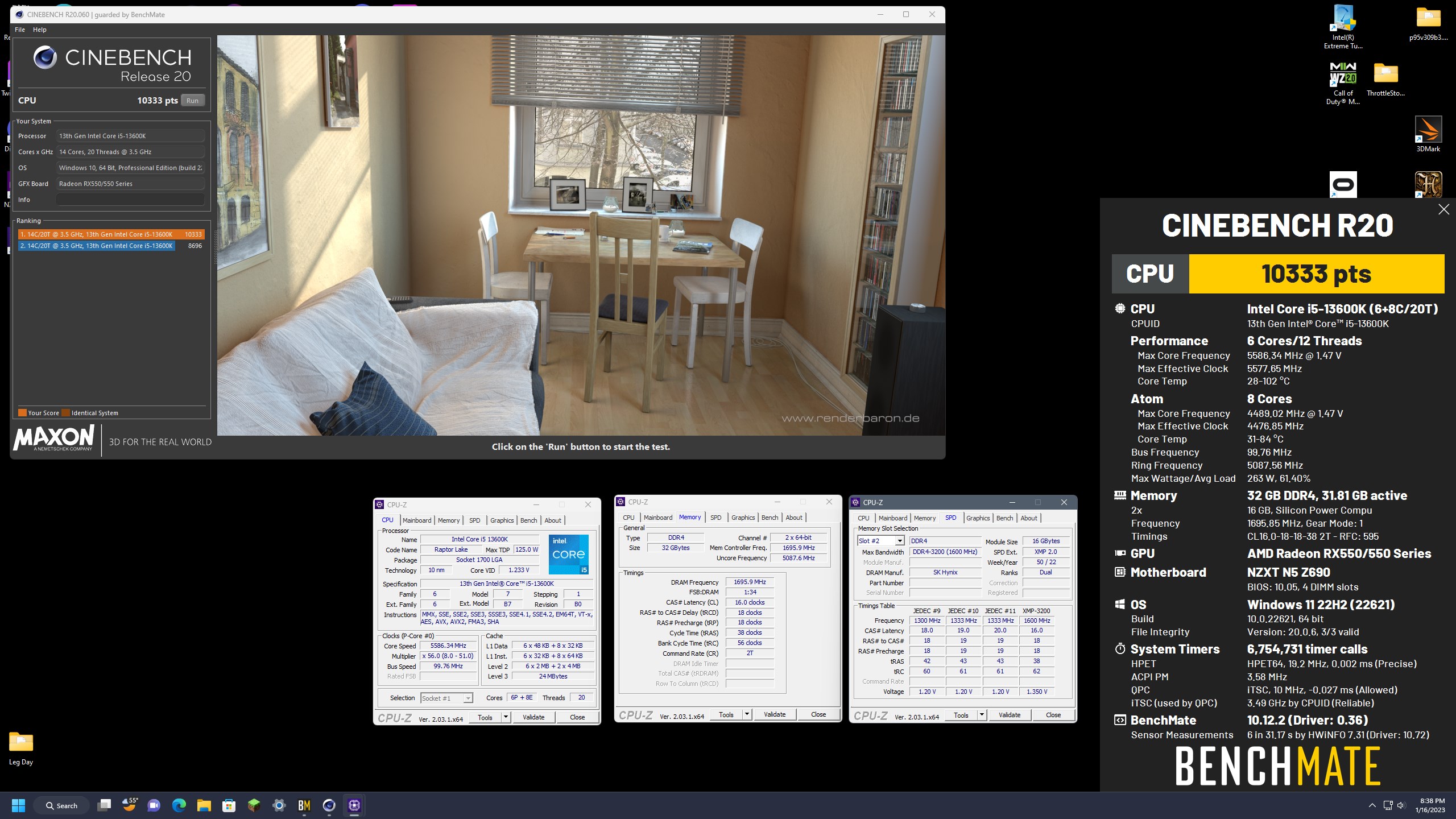Switch to BenchMate via BM taskbar icon

304,805
